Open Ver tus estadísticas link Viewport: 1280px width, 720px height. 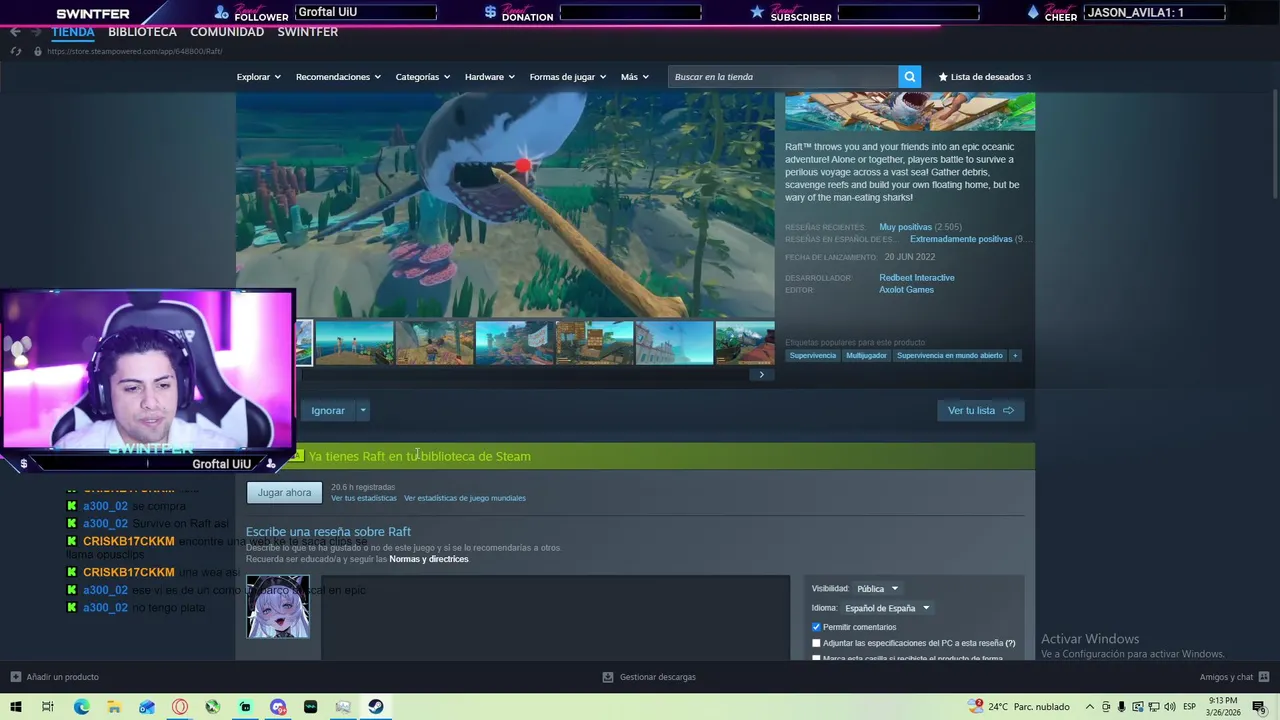coord(363,498)
